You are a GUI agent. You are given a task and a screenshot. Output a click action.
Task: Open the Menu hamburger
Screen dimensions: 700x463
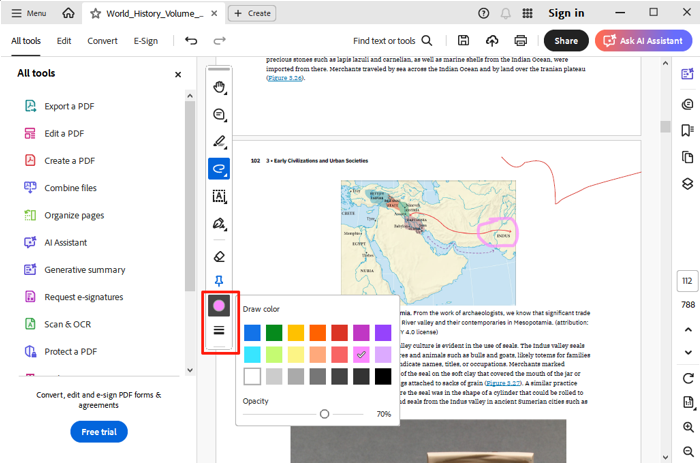(29, 13)
